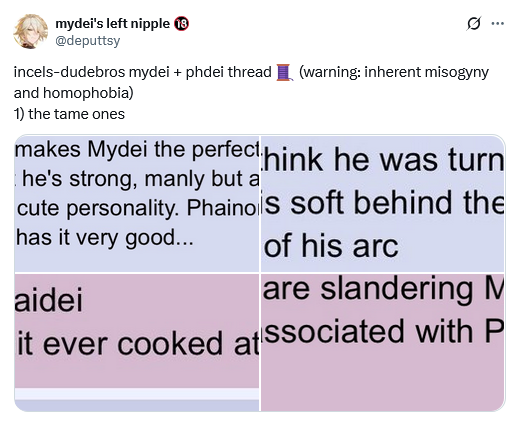Click the Grok slashed-circle icon
The height and width of the screenshot is (423, 520).
(474, 24)
